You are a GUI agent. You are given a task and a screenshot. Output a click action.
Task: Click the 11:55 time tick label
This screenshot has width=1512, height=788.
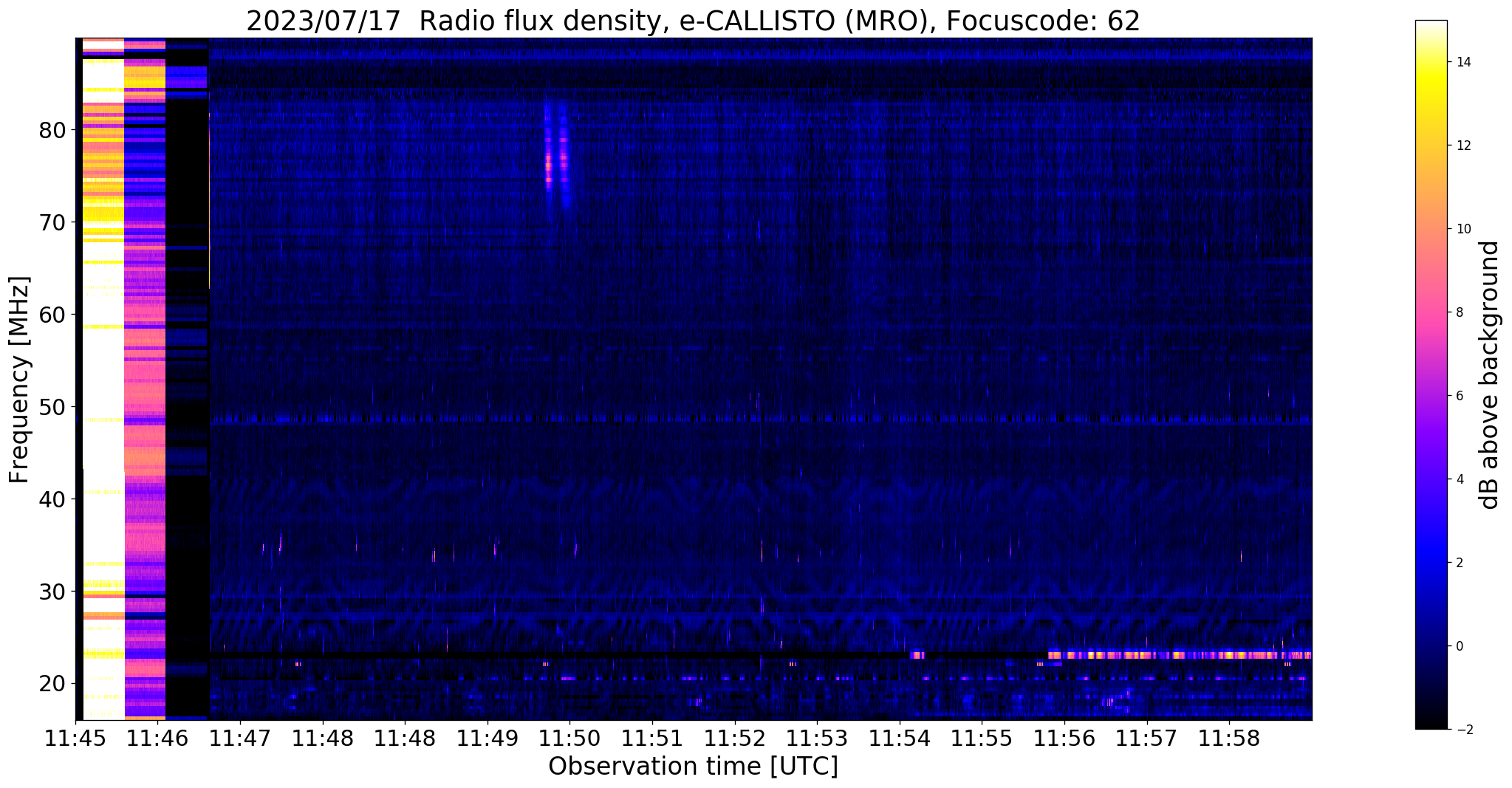pyautogui.click(x=982, y=739)
